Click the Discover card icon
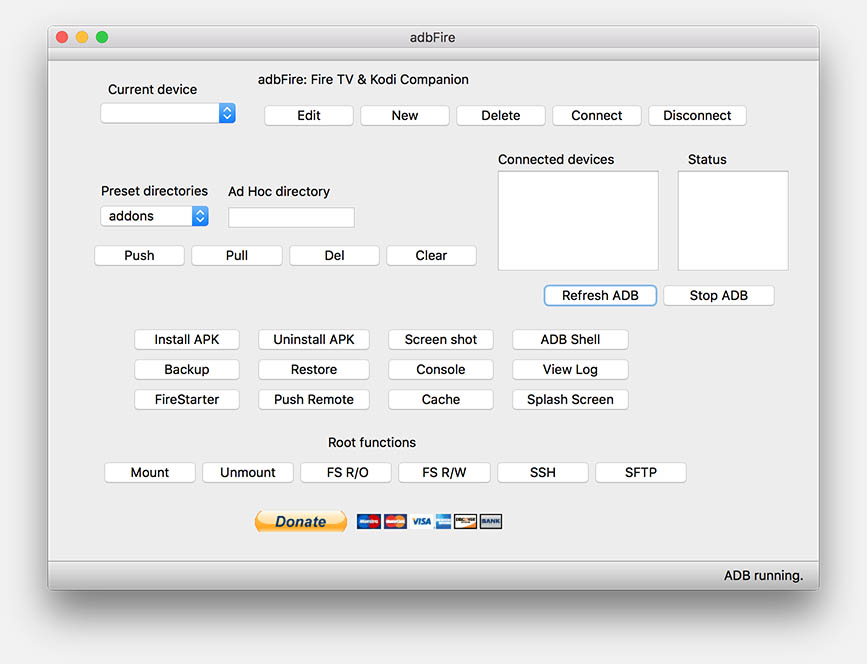 465,521
